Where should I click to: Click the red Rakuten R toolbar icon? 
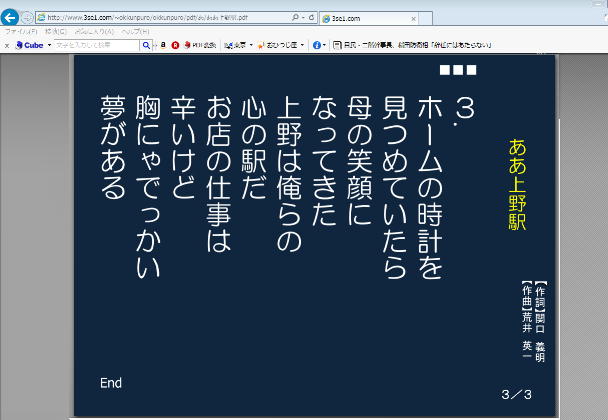(175, 45)
